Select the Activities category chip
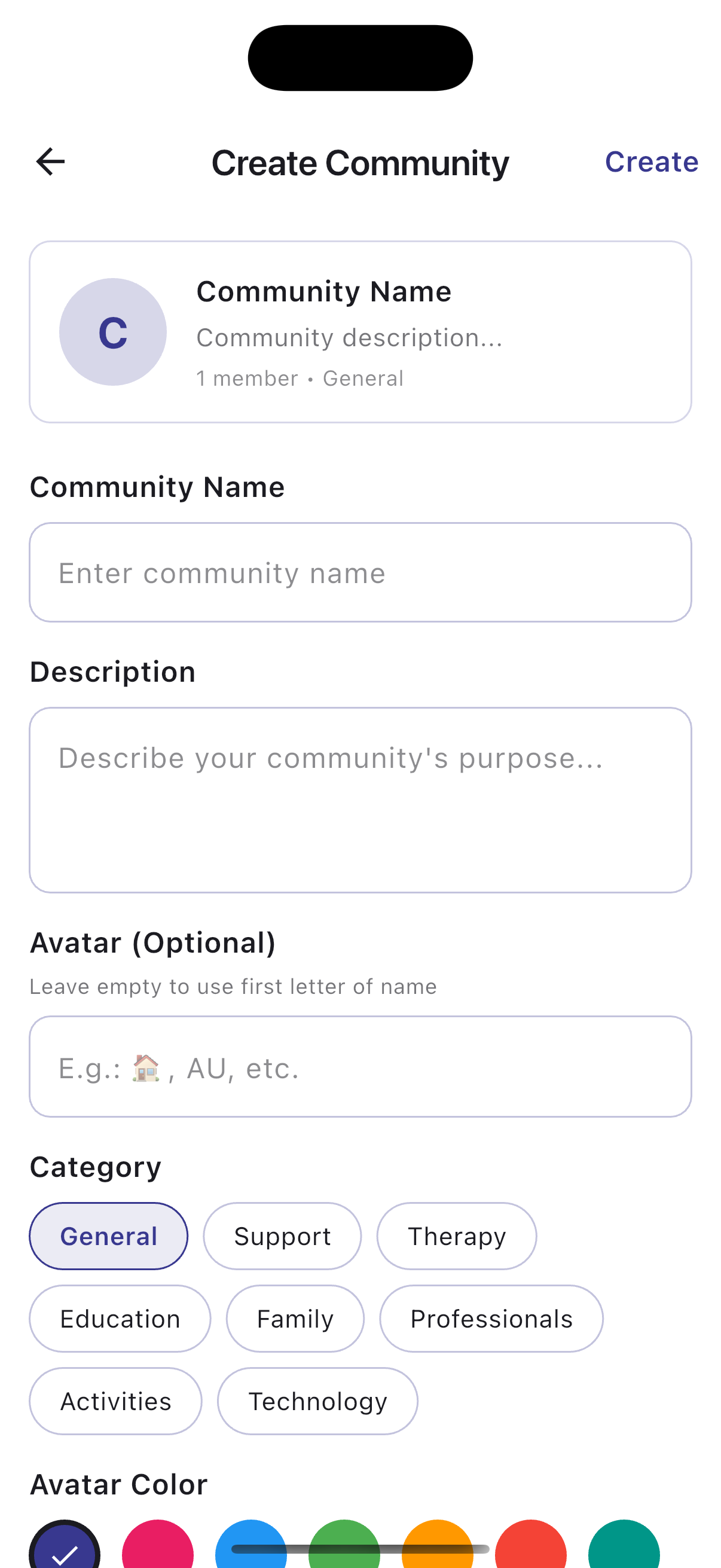Screen dimensions: 721x1568 [x=115, y=1401]
